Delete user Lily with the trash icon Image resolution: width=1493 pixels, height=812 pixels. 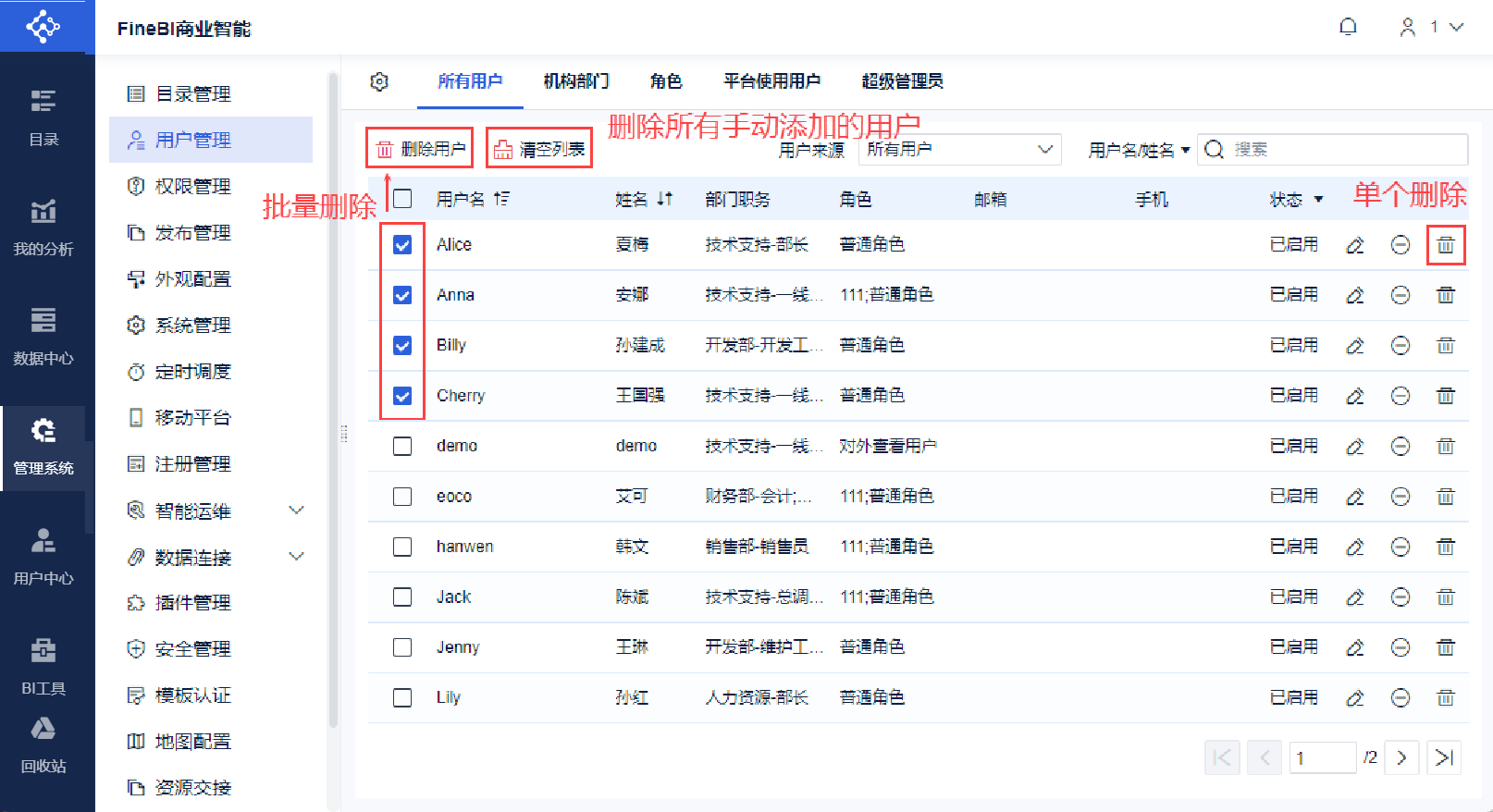click(1446, 698)
